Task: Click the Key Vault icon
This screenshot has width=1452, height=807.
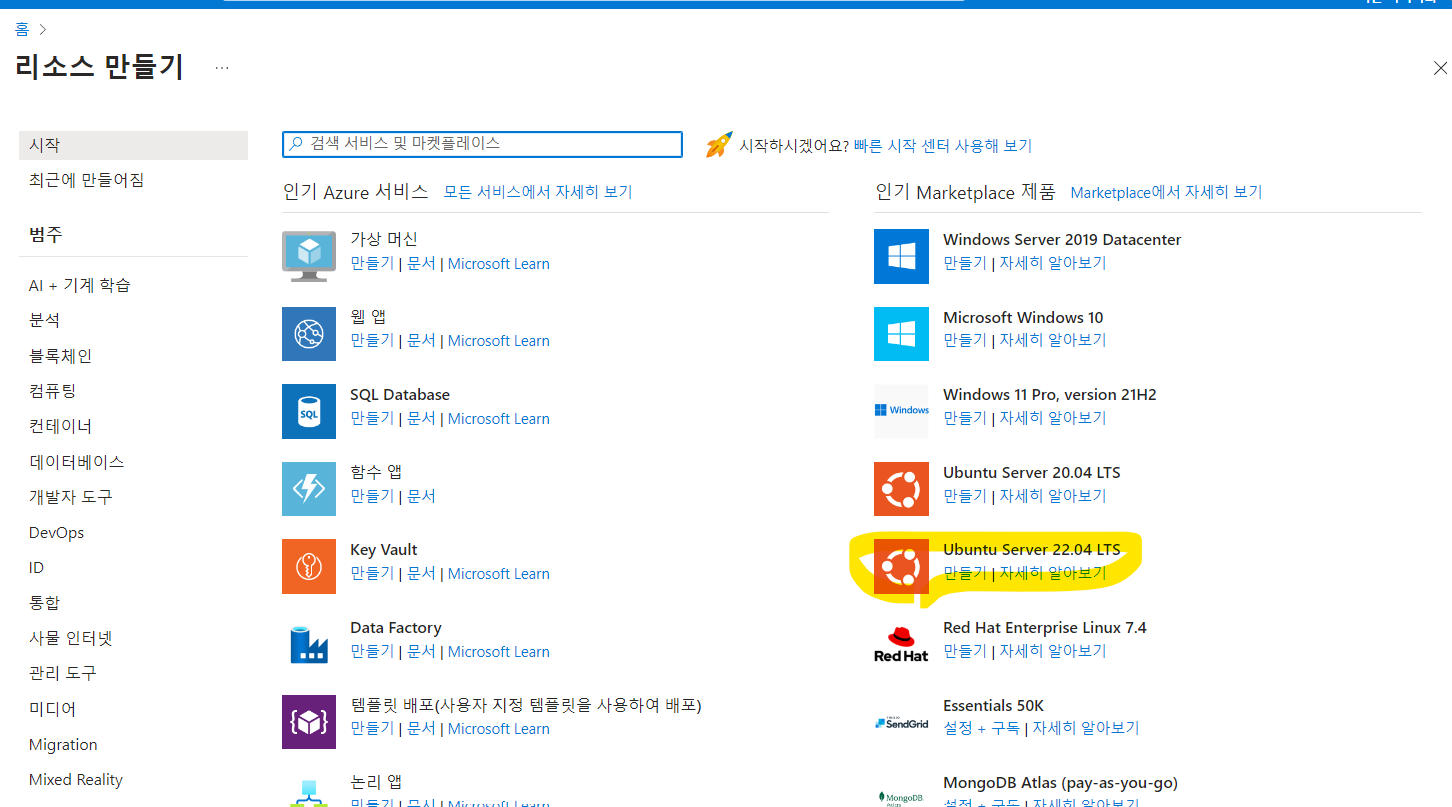Action: click(309, 566)
